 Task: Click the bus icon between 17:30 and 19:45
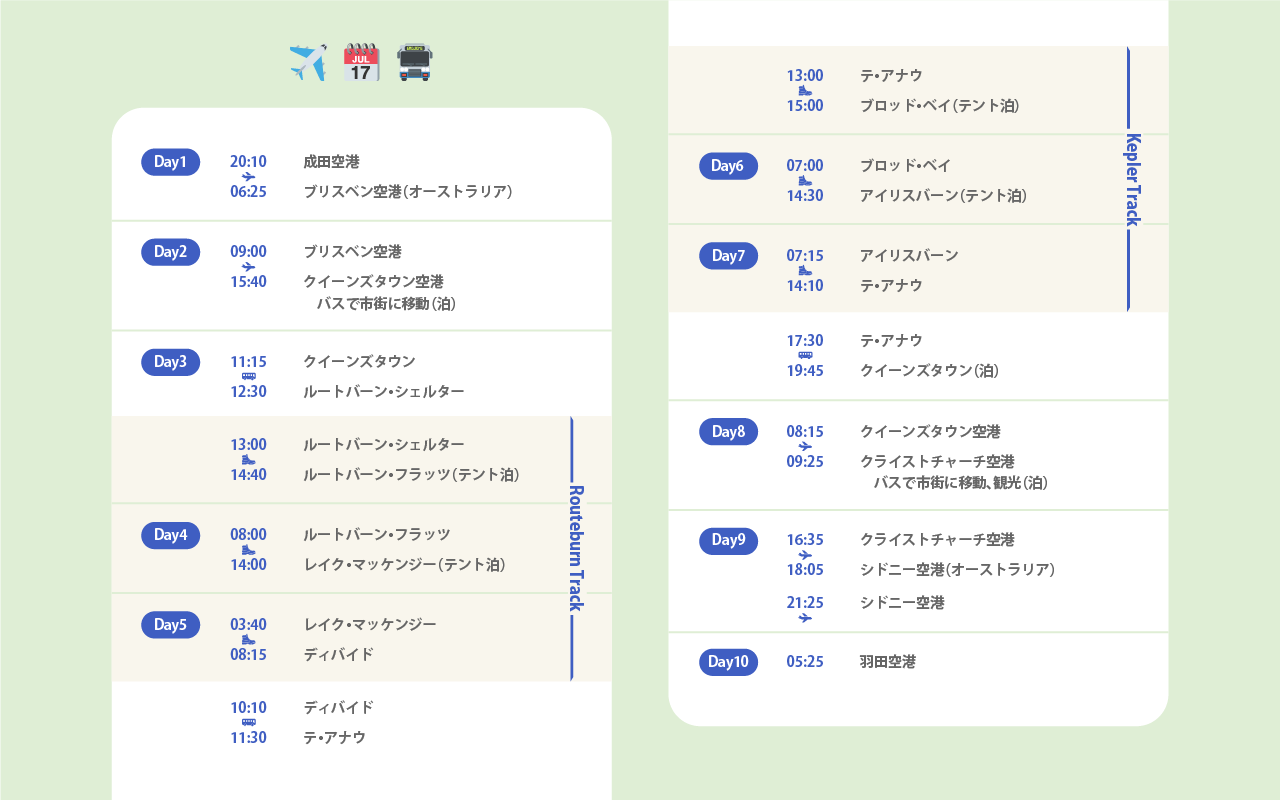point(805,355)
